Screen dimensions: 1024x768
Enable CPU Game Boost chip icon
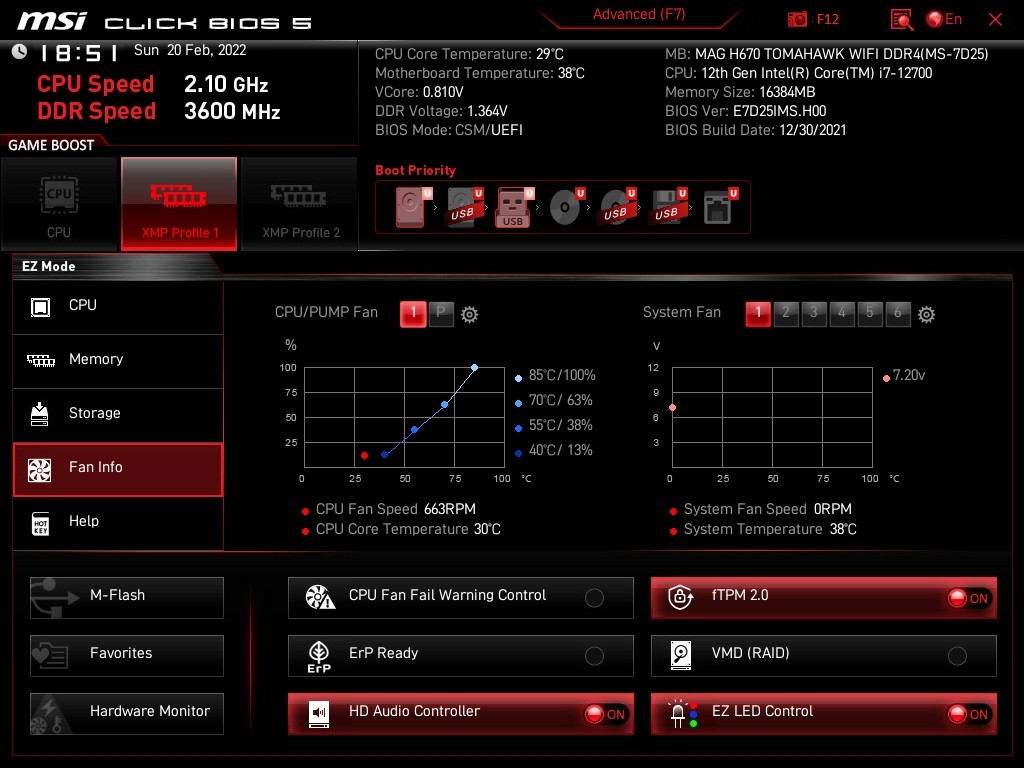(59, 195)
